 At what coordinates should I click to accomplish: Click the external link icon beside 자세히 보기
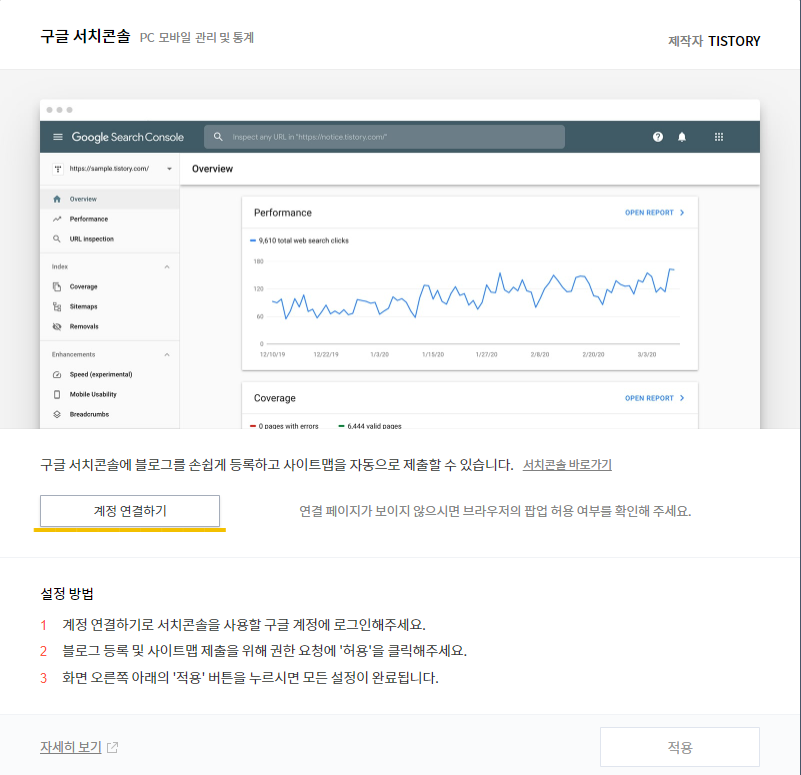tap(112, 747)
